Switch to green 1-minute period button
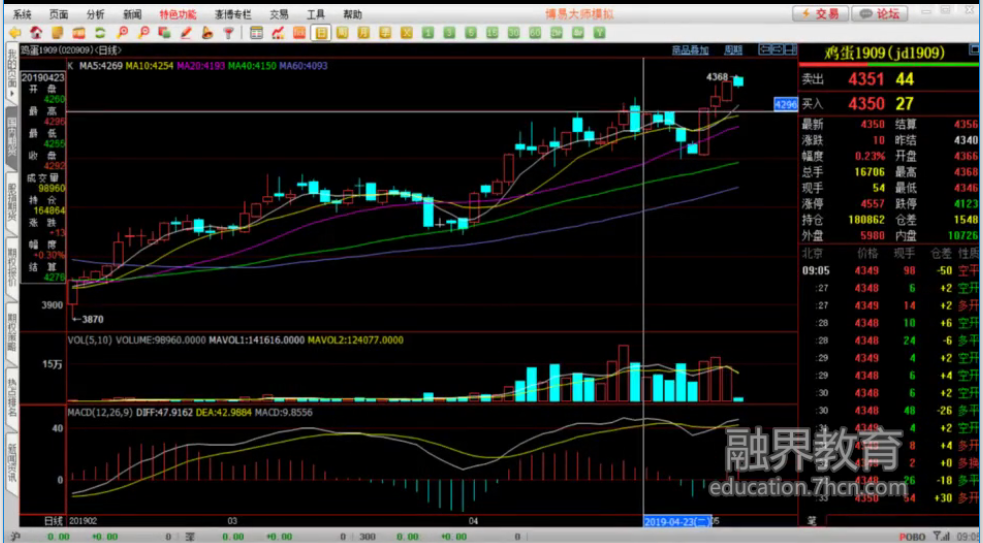983x543 pixels. coord(427,32)
